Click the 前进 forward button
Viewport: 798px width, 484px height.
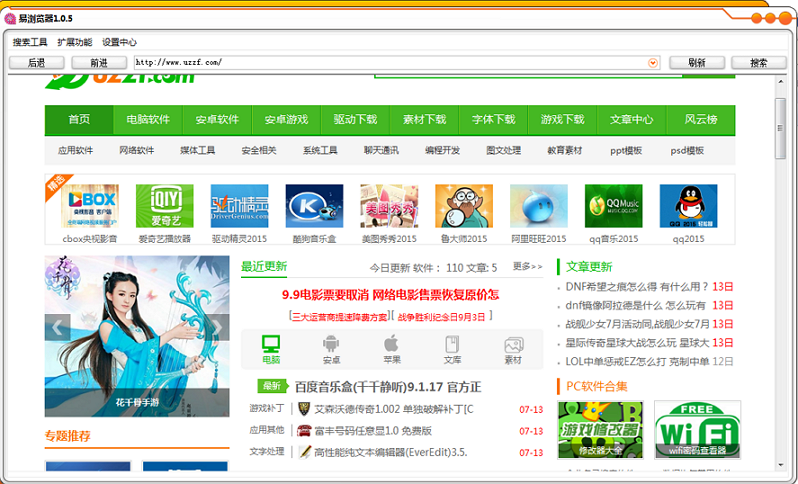[99, 63]
